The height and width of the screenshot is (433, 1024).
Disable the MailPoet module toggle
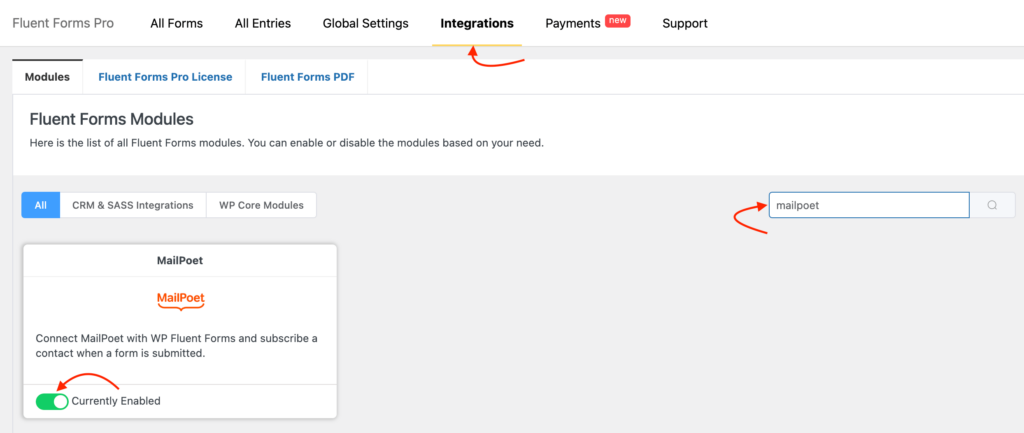tap(52, 401)
